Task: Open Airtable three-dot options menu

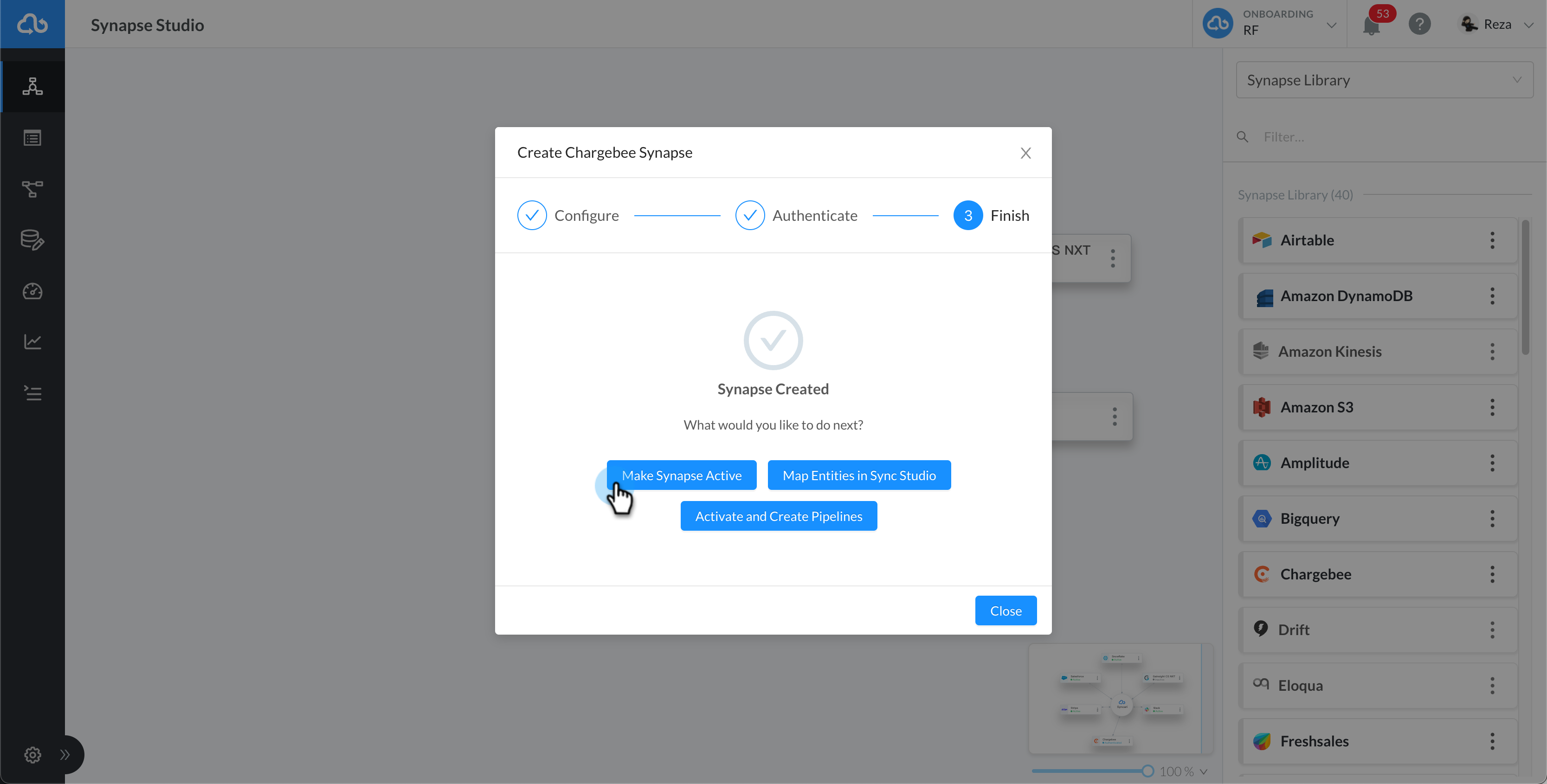Action: pyautogui.click(x=1492, y=240)
